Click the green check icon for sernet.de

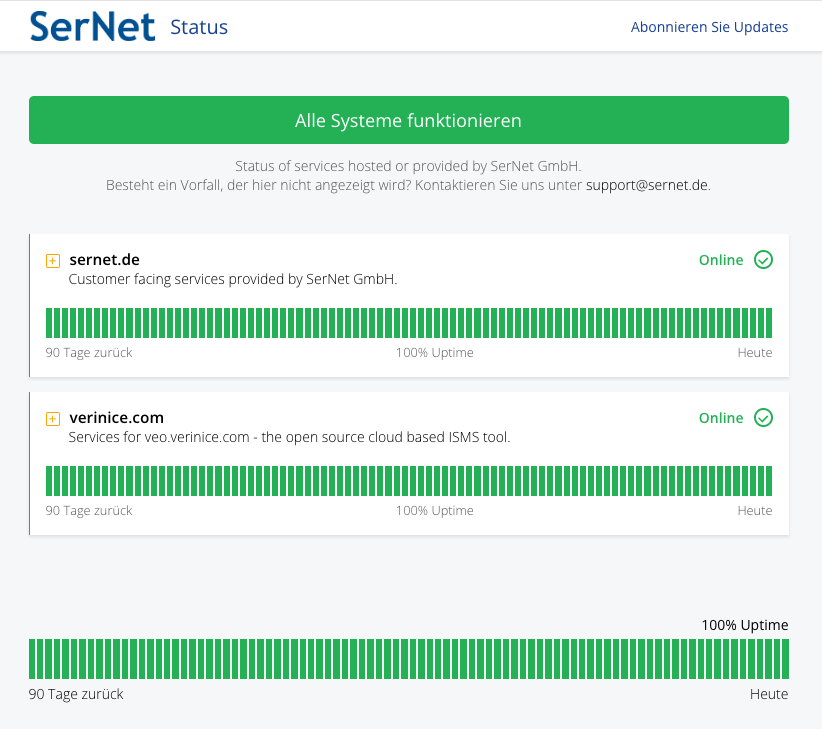[x=763, y=260]
